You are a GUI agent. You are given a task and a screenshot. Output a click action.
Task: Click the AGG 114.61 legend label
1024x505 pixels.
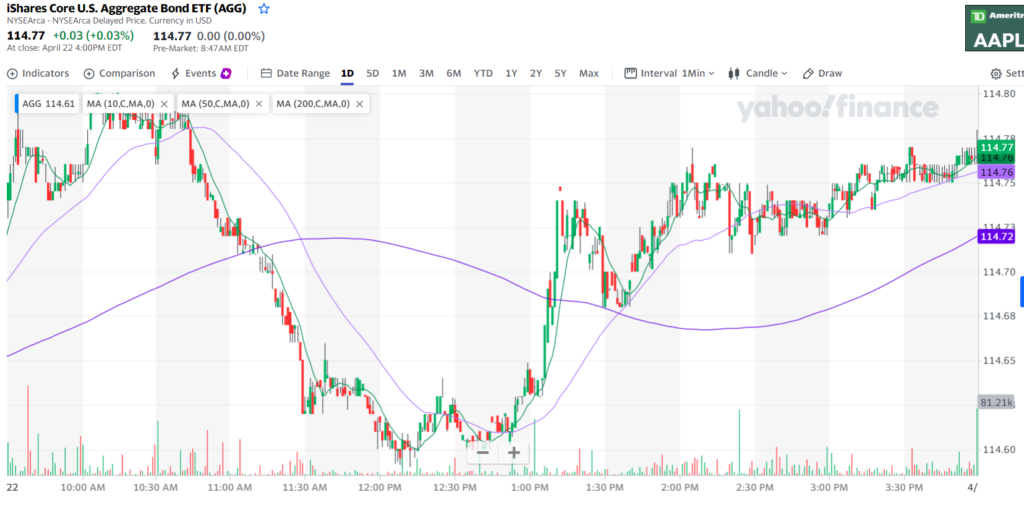48,103
